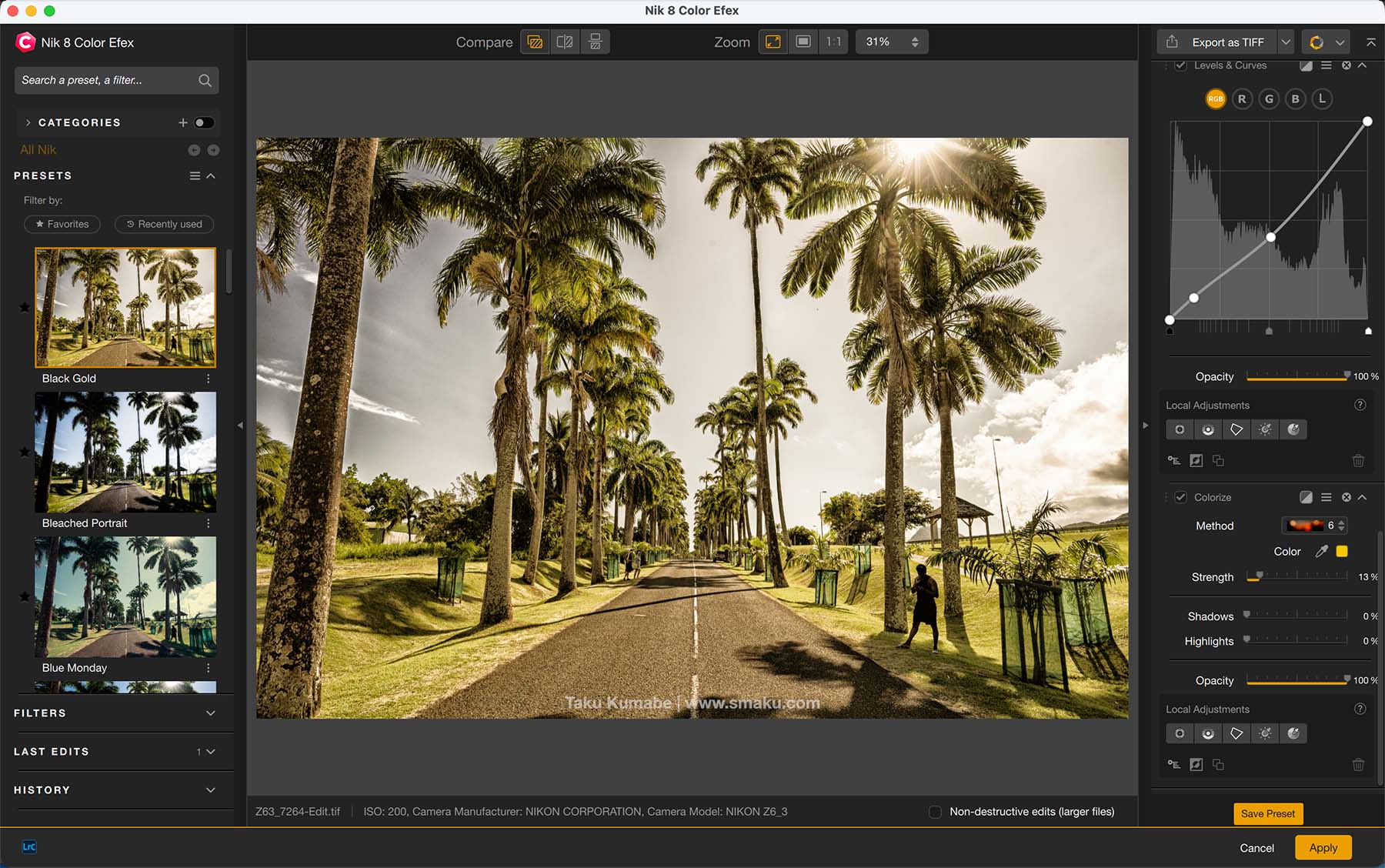Screen dimensions: 1385x868
Task: Select the split-view compare icon
Action: (565, 42)
